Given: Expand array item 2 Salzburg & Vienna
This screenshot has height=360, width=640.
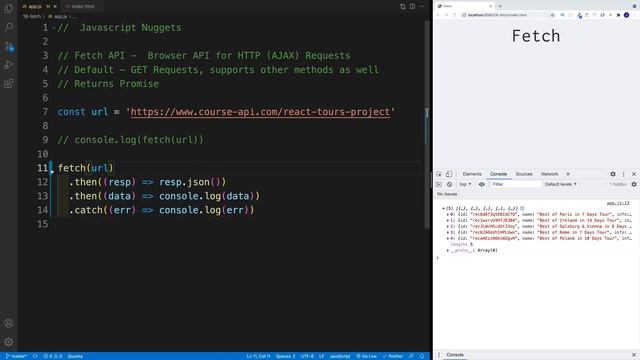Looking at the screenshot, I should [448, 226].
